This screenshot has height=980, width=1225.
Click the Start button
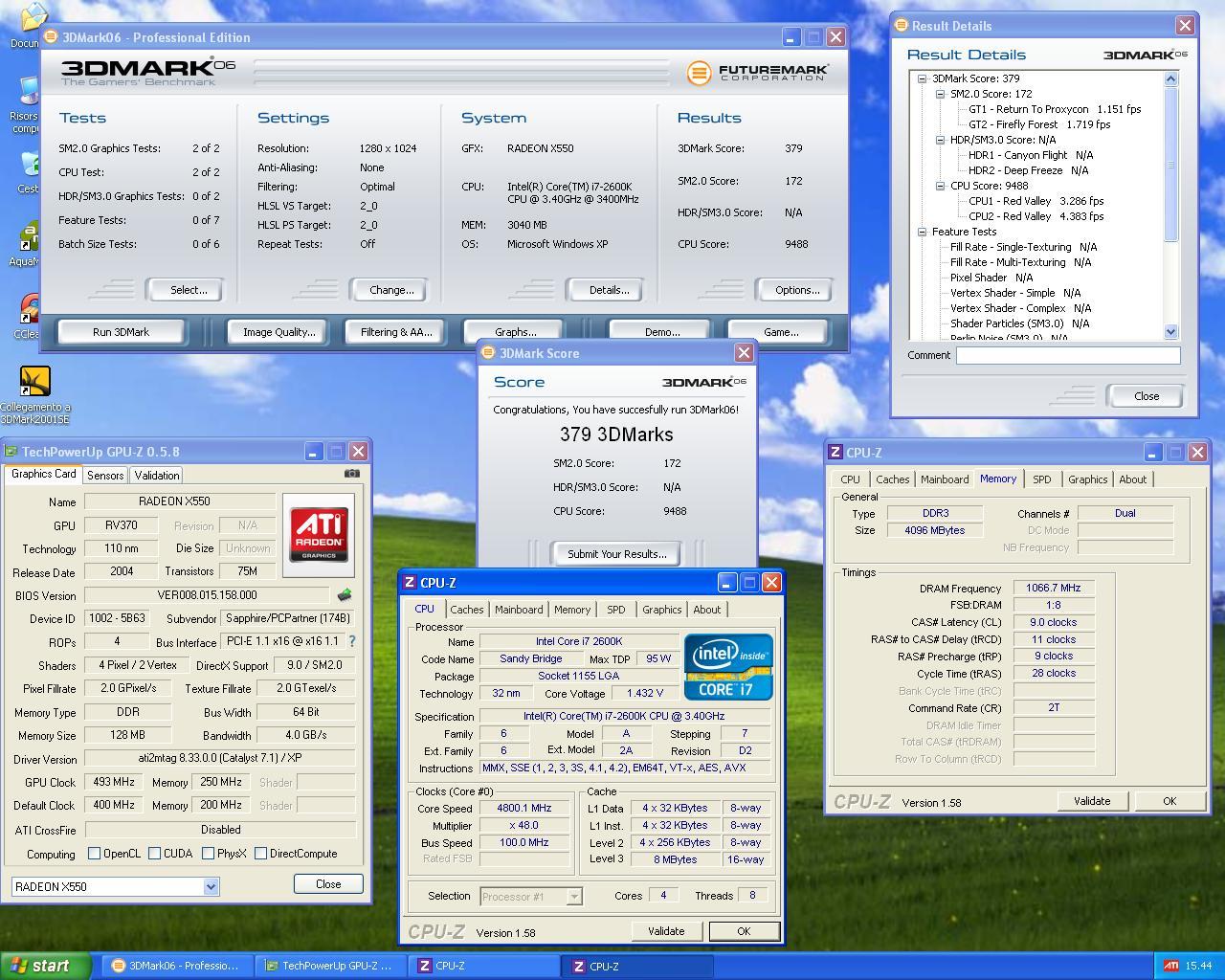click(x=45, y=966)
